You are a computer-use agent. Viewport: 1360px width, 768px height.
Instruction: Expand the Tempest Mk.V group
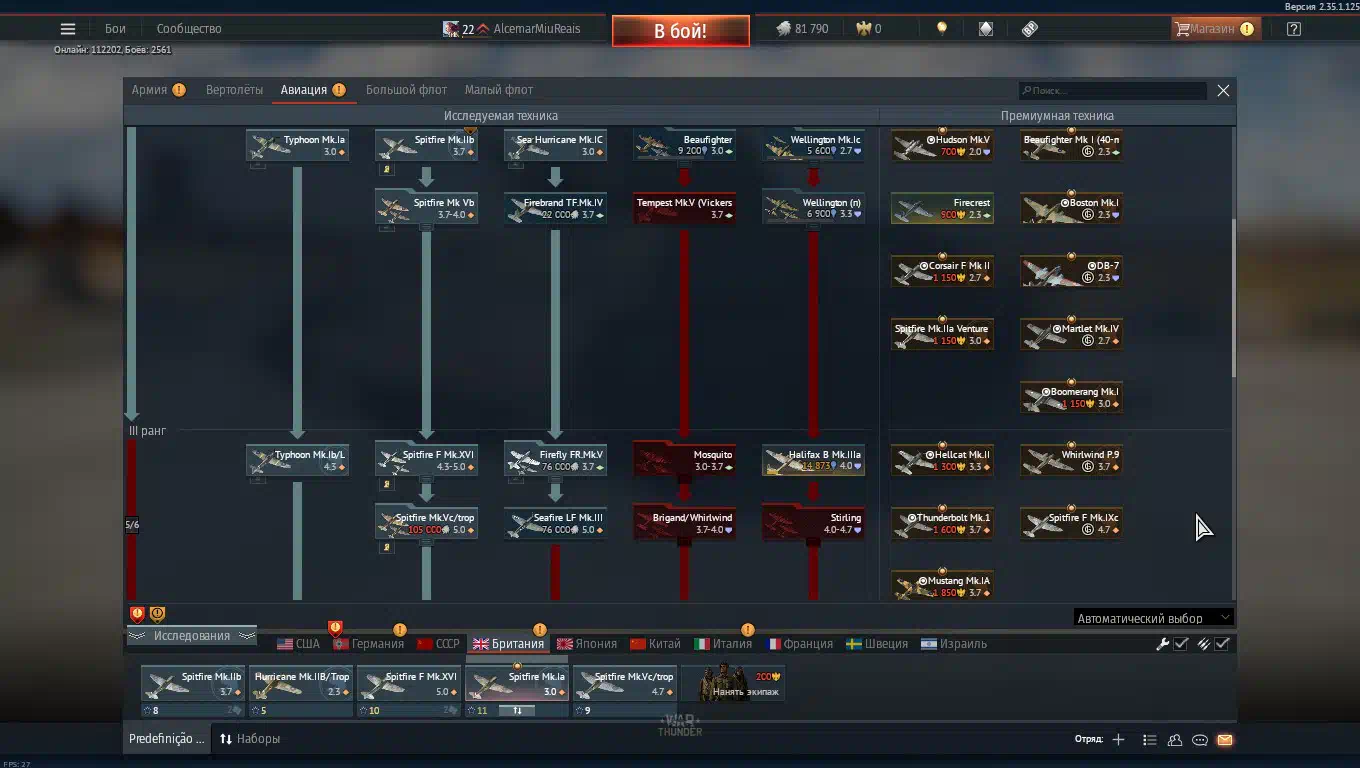coord(685,208)
